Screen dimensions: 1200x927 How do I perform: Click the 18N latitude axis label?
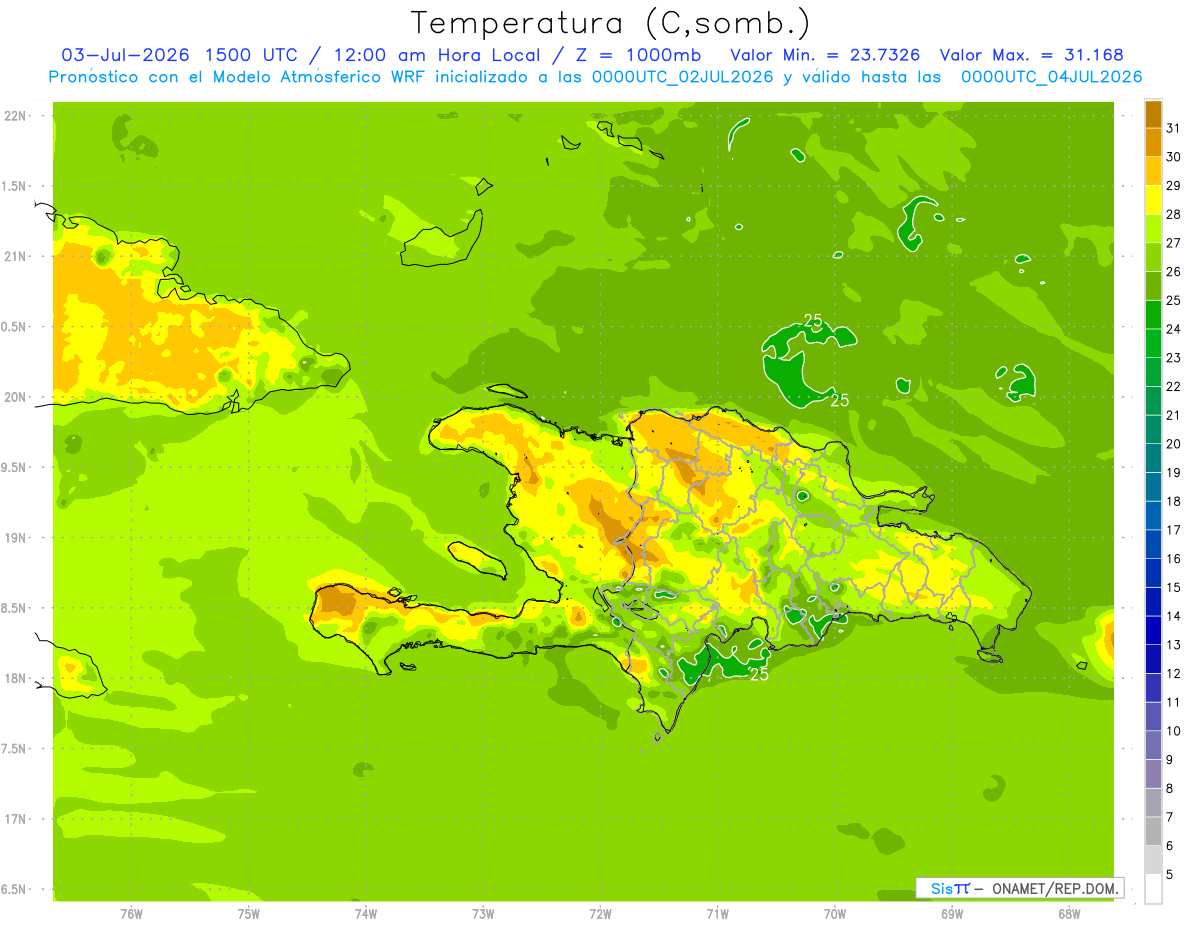16,678
